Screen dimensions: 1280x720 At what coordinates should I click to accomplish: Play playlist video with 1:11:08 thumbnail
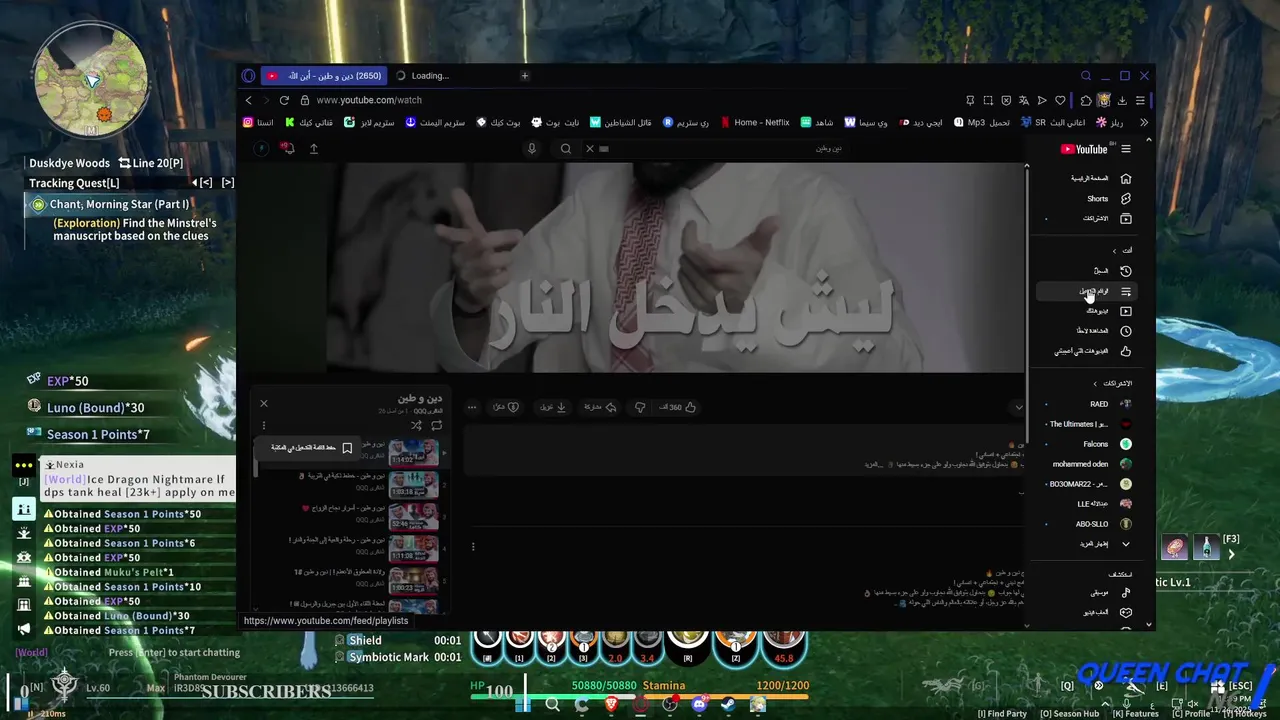(413, 549)
